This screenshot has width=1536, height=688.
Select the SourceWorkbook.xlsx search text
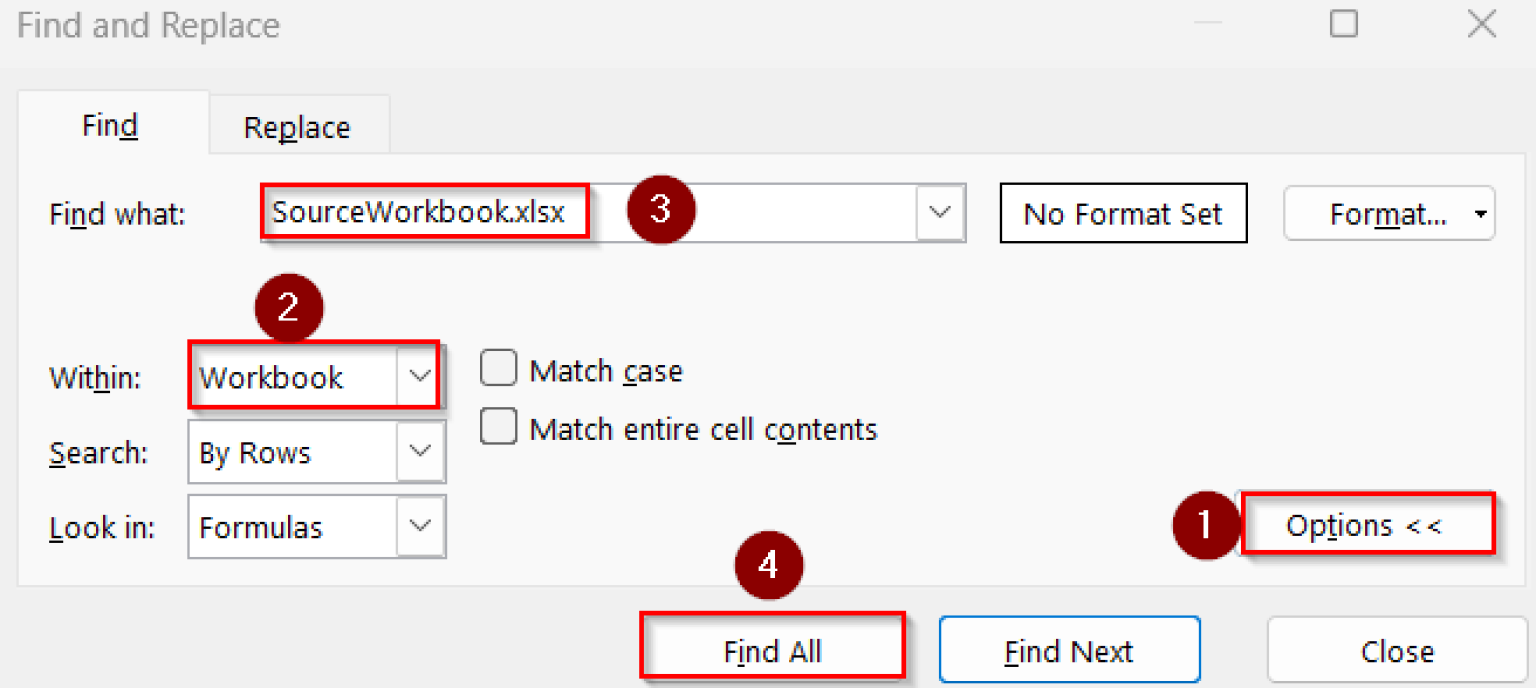click(422, 212)
